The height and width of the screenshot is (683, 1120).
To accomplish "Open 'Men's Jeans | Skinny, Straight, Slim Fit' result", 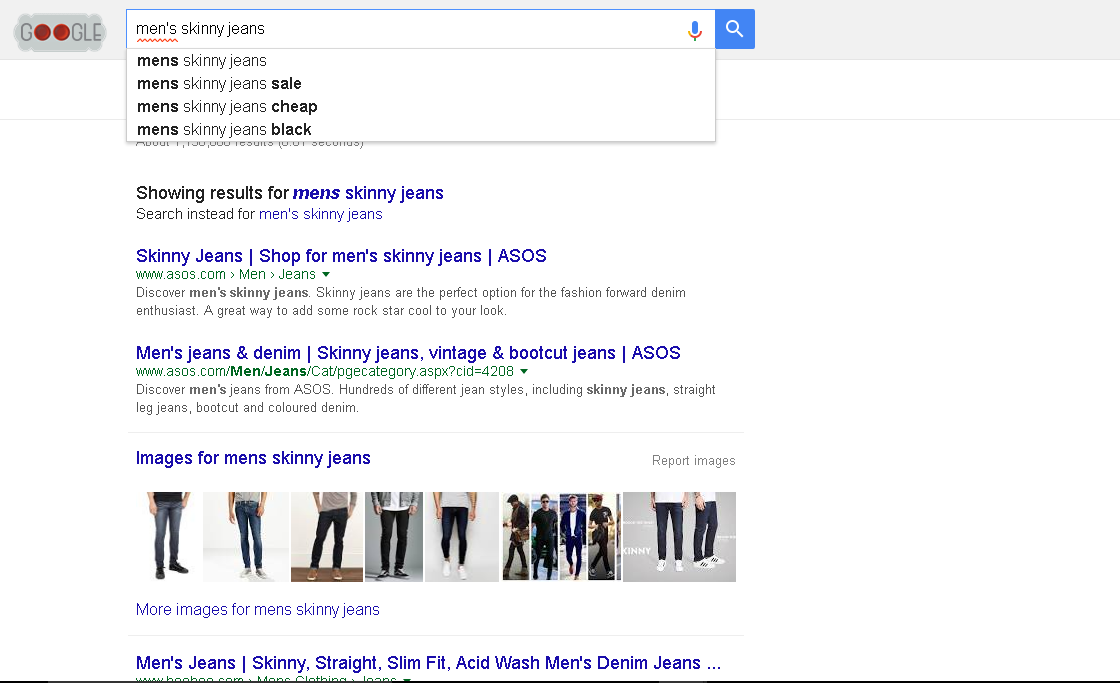I will coord(429,663).
